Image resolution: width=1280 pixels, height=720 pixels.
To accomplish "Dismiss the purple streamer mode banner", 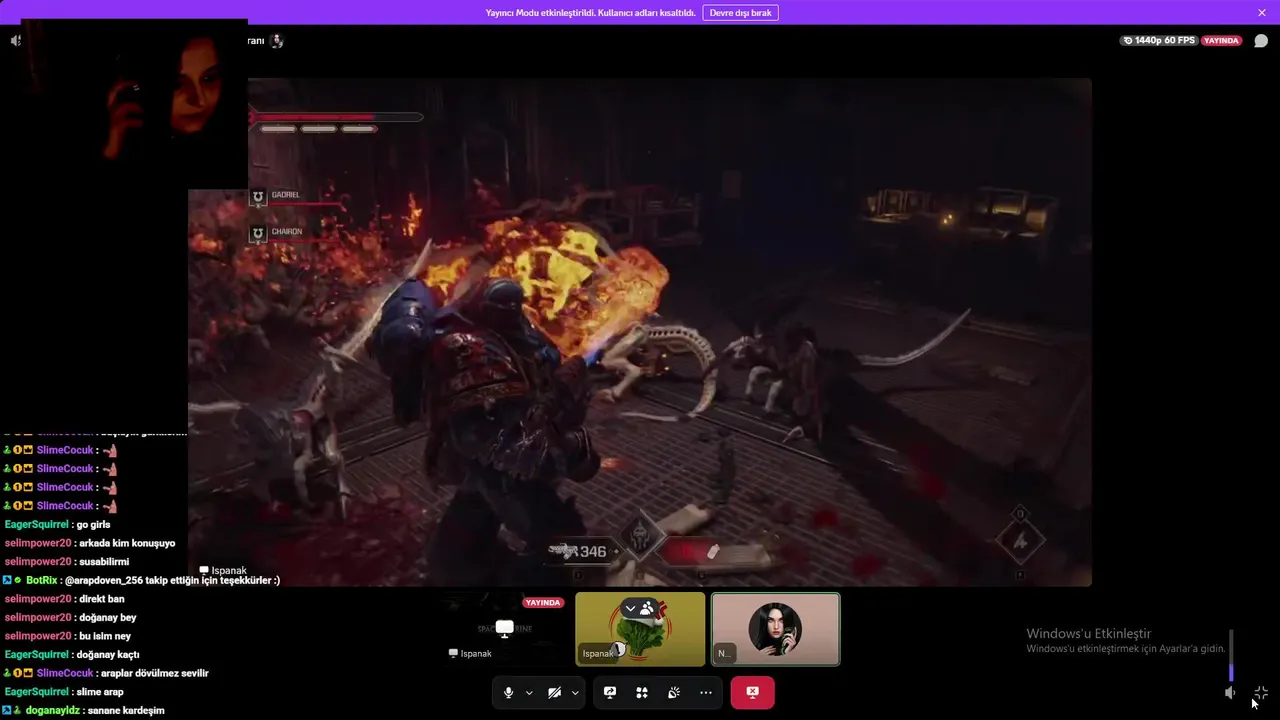I will (x=1262, y=13).
